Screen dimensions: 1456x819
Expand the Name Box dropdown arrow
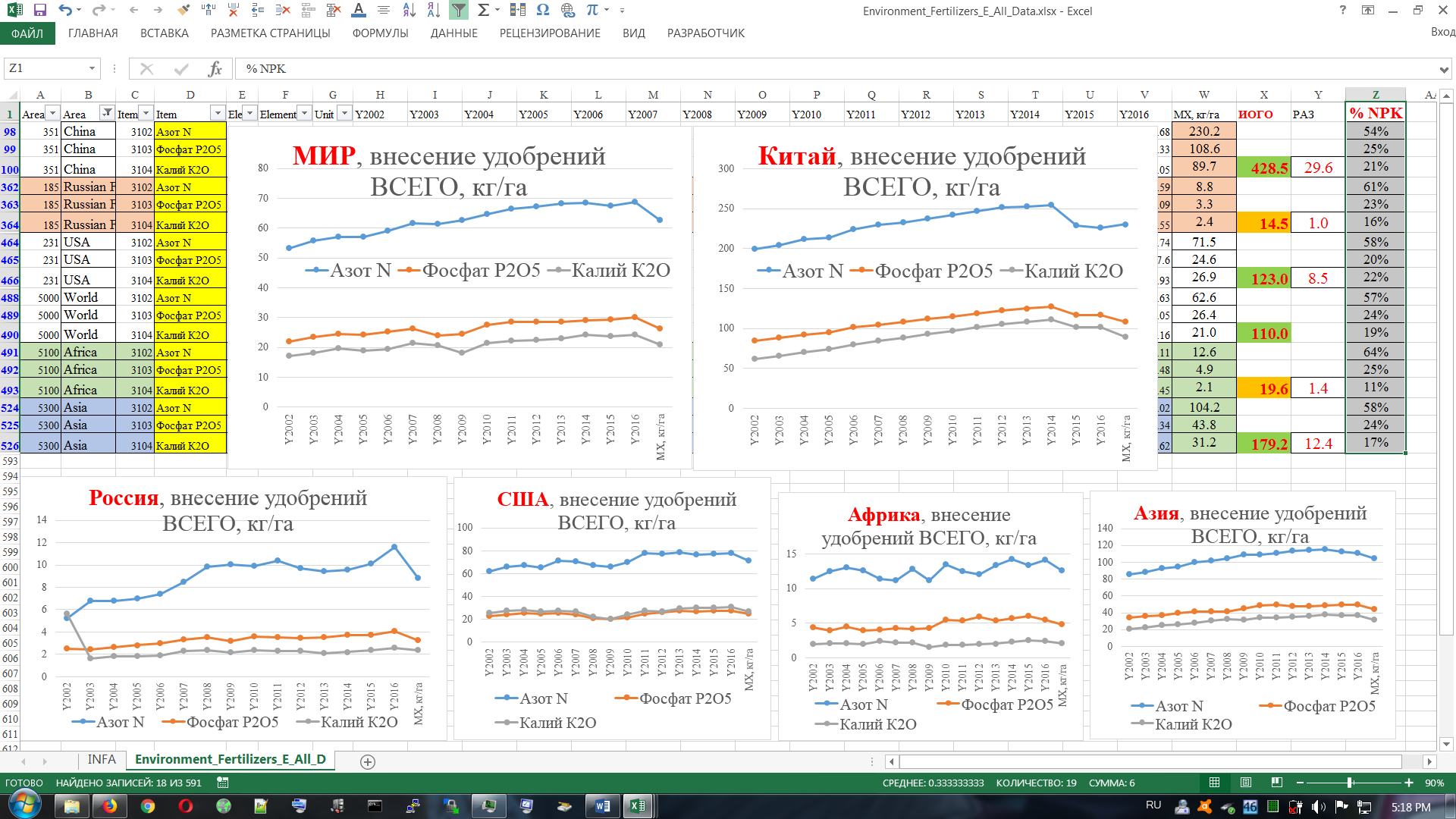coord(92,69)
